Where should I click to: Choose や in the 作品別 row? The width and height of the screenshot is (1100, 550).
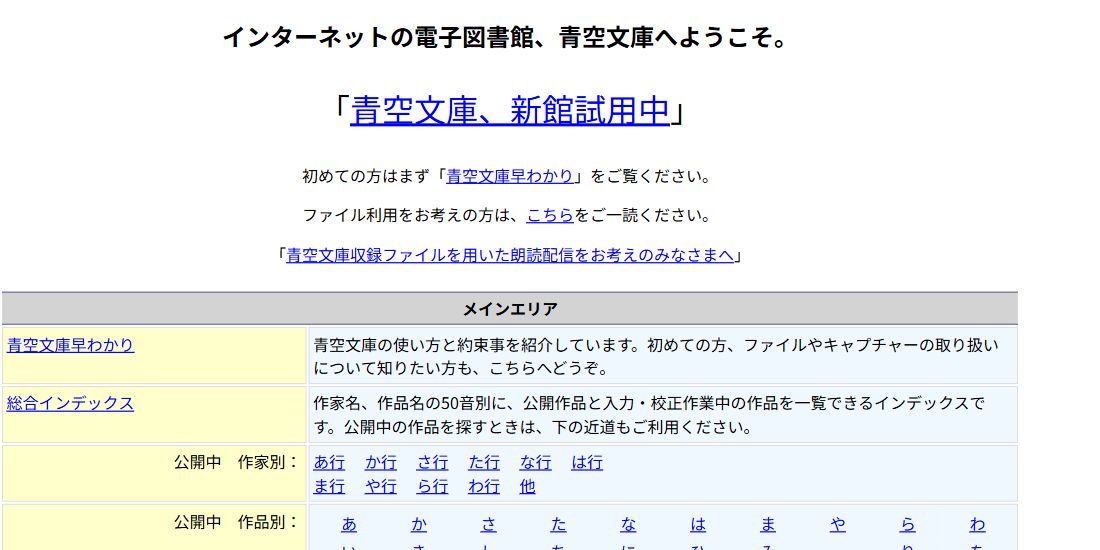pos(838,525)
